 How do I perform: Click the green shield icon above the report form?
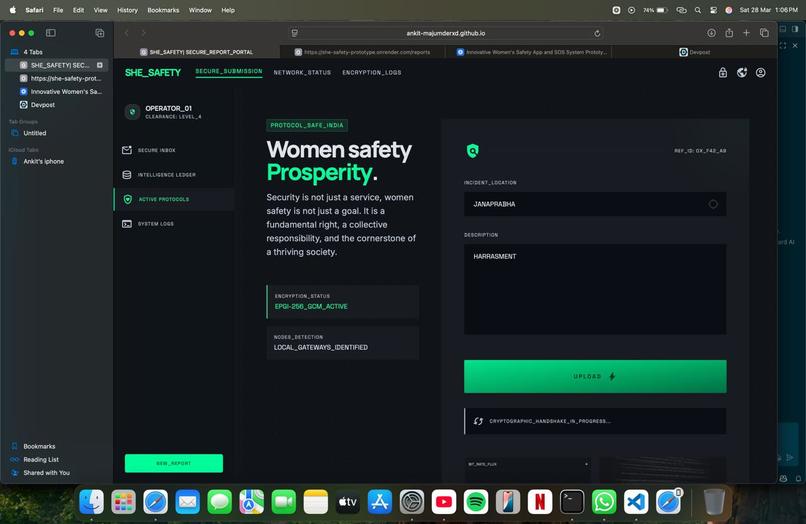(472, 151)
